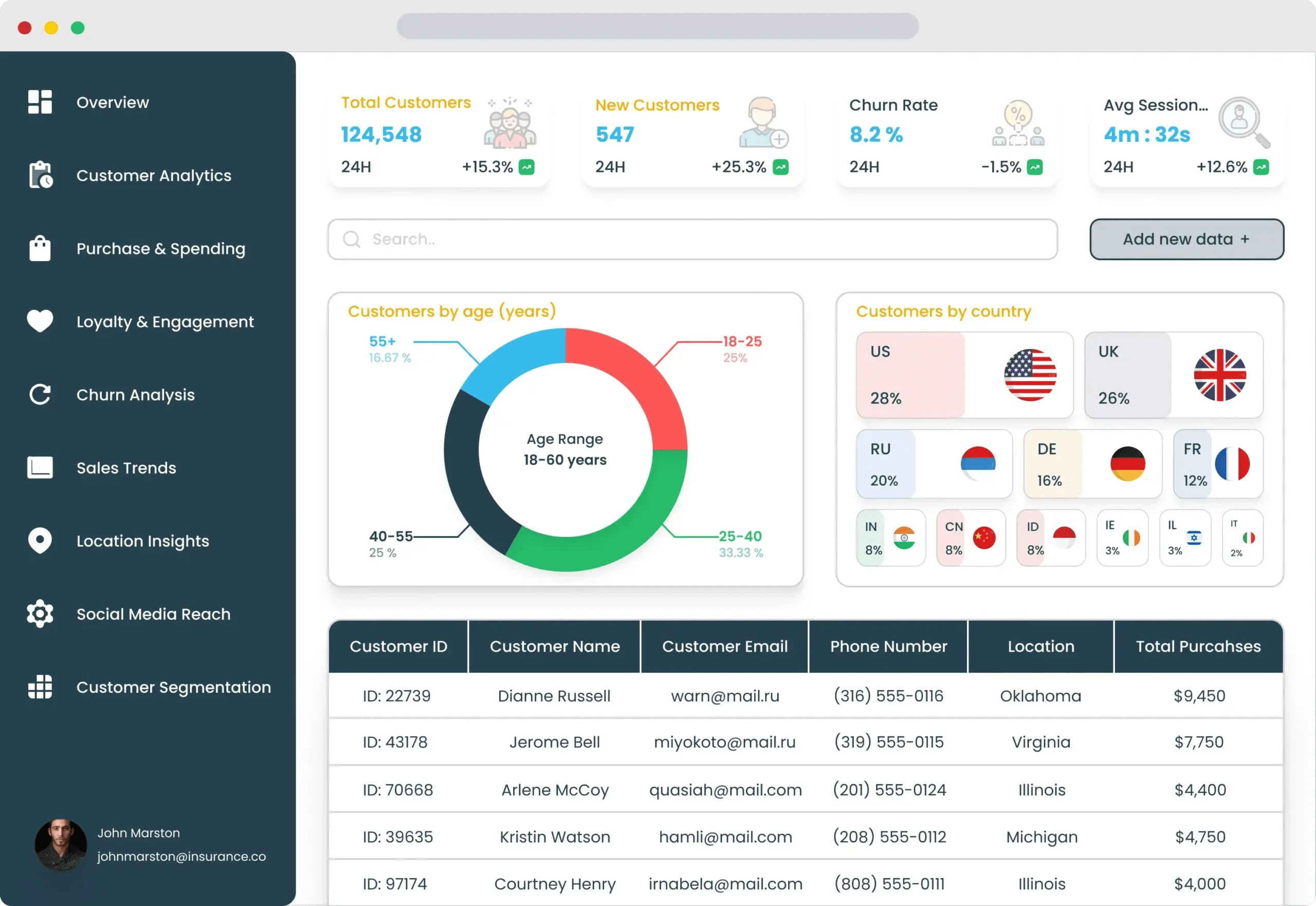Click the heart icon for Loyalty & Engagement
This screenshot has height=906, width=1316.
coord(39,321)
